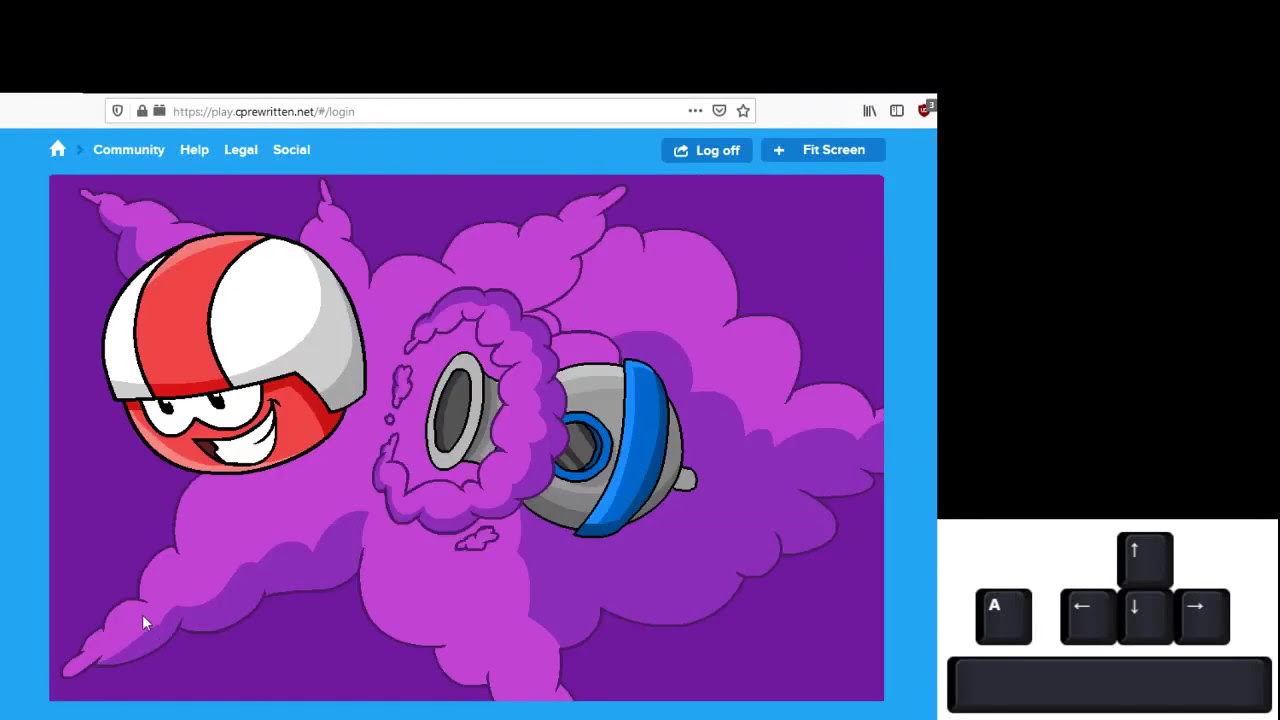Open the Social menu
The width and height of the screenshot is (1280, 720).
coord(291,150)
